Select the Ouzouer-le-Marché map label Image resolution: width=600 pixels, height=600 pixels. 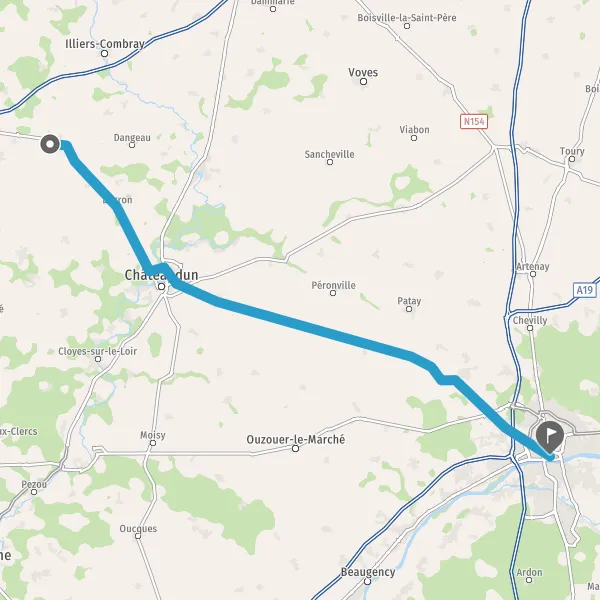point(295,440)
